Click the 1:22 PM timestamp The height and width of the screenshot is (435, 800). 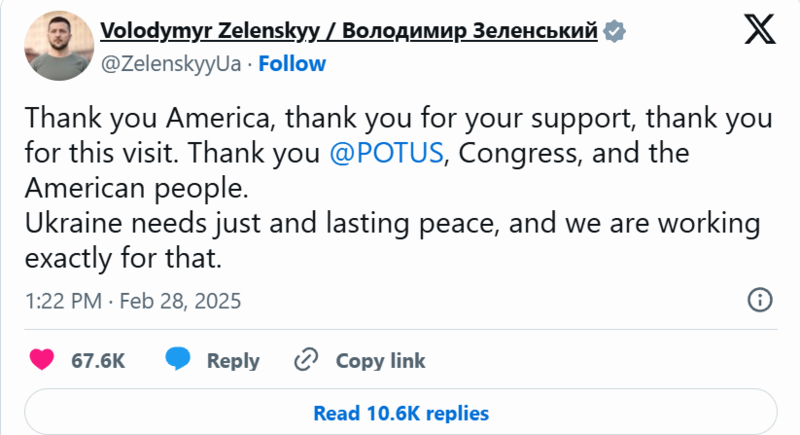64,301
